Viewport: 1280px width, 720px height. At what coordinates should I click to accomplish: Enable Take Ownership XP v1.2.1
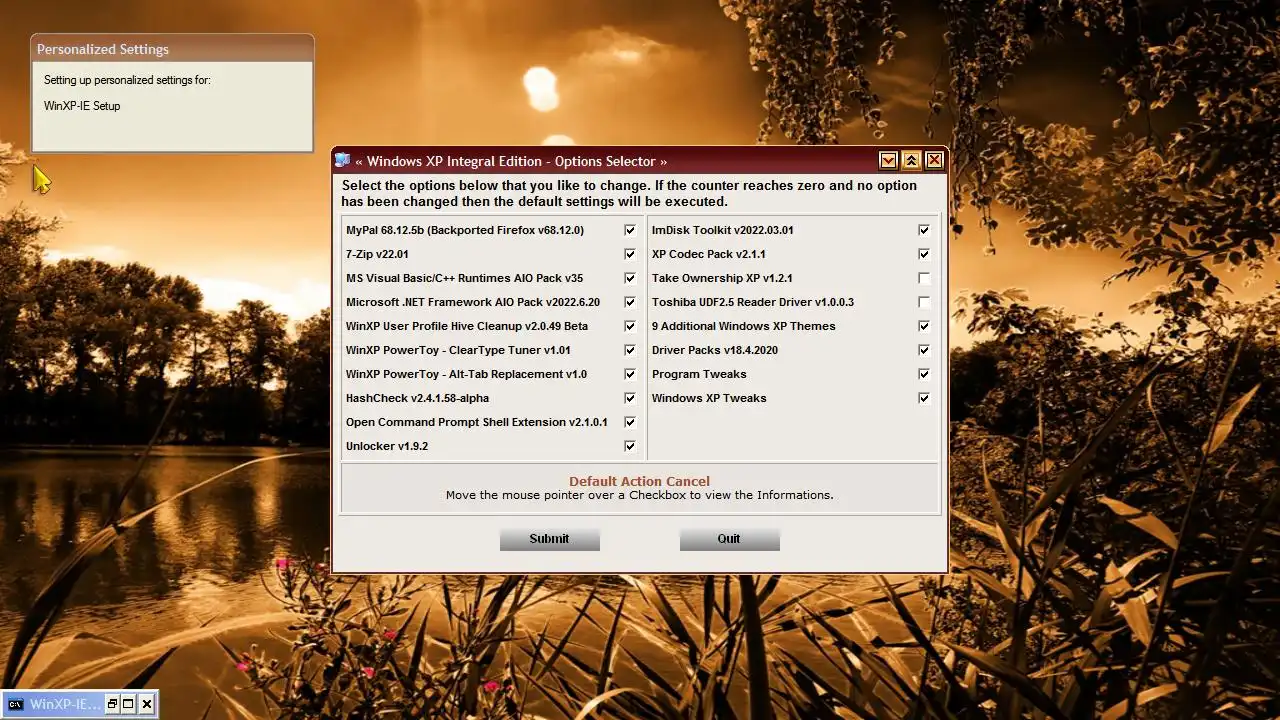(924, 278)
